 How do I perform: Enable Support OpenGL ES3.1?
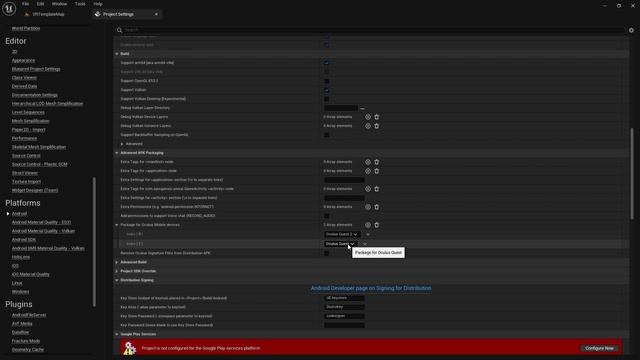point(327,81)
